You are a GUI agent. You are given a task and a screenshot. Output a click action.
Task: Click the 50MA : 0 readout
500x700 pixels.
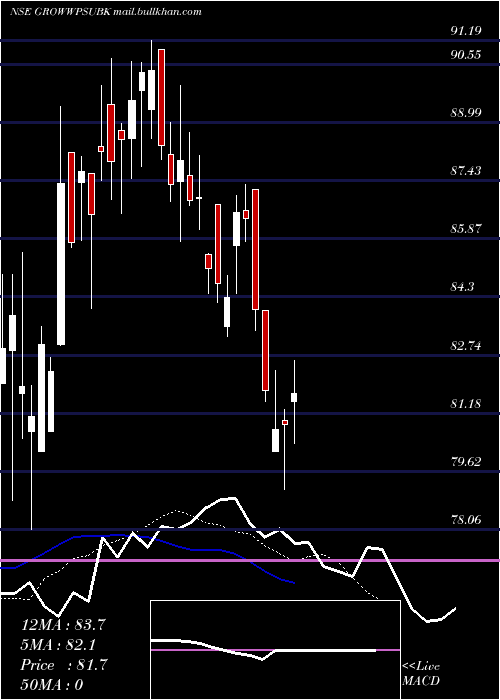coord(52,685)
